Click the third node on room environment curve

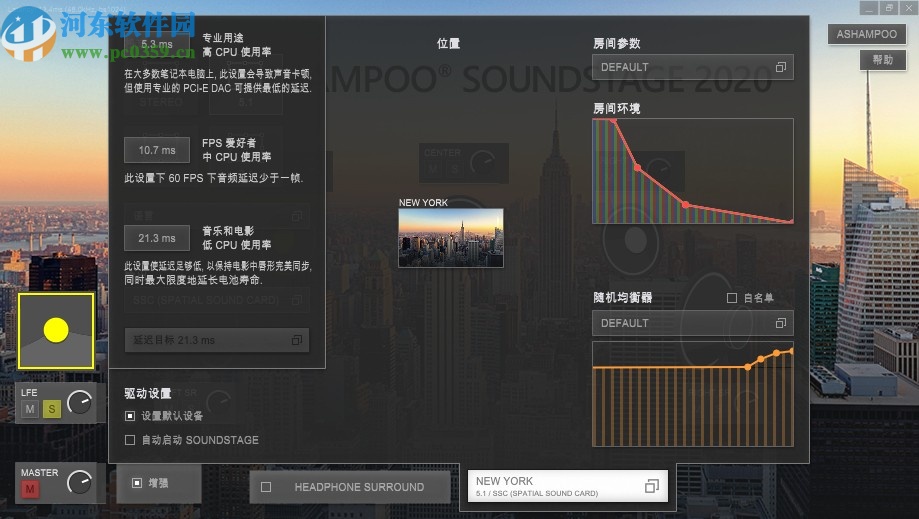coord(686,204)
